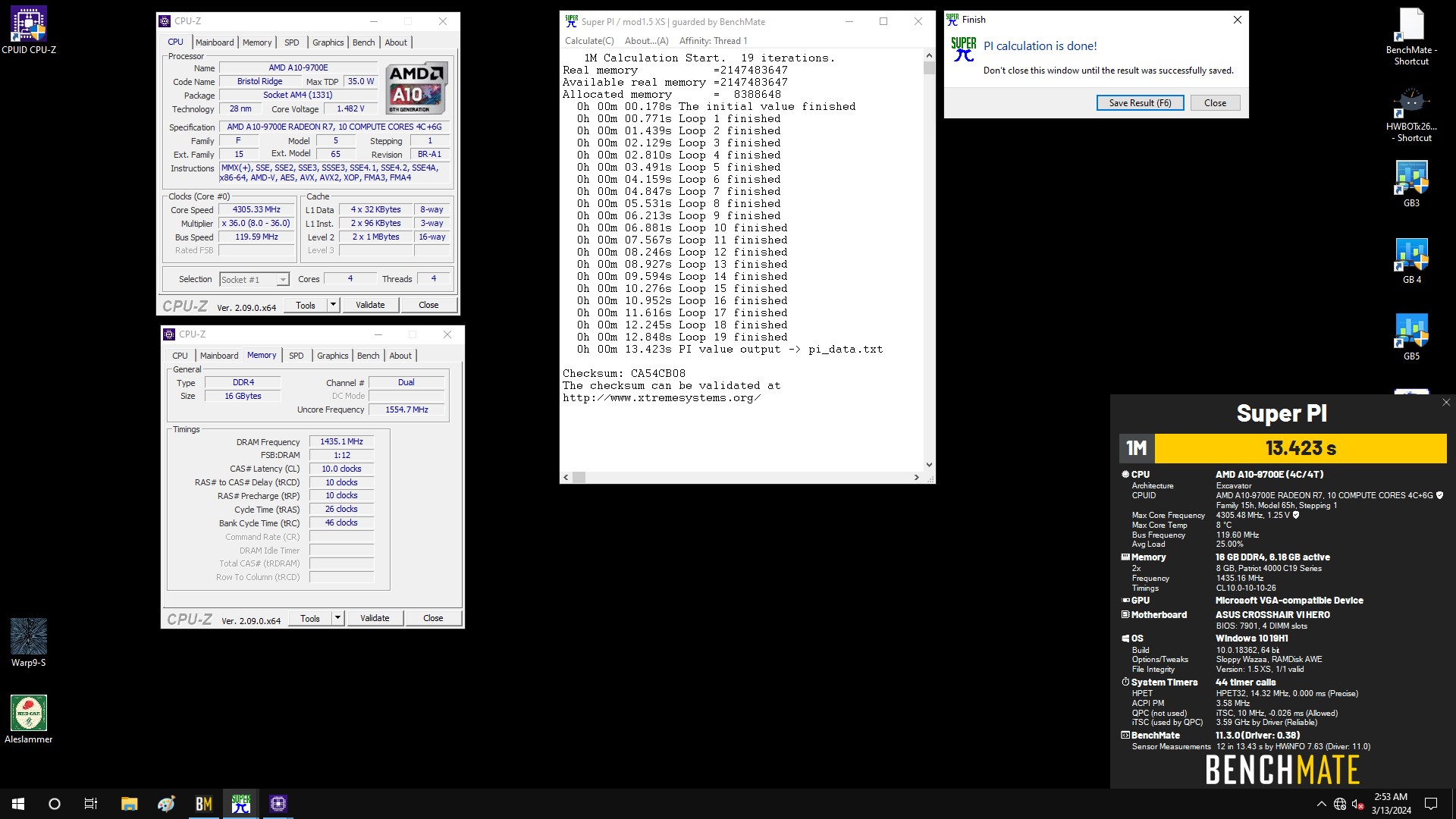Image resolution: width=1456 pixels, height=819 pixels.
Task: Click Super PI vertical scrollbar down arrow
Action: [x=929, y=465]
